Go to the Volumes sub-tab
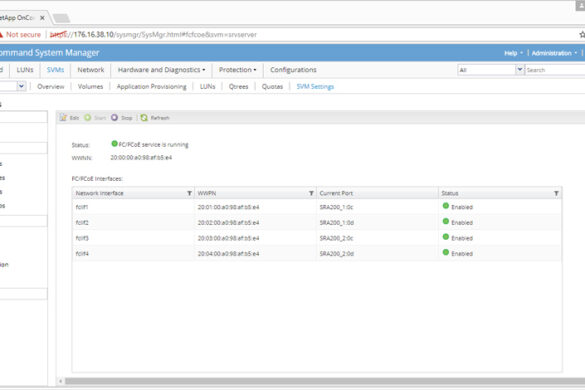Viewport: 585px width, 390px height. coord(90,87)
